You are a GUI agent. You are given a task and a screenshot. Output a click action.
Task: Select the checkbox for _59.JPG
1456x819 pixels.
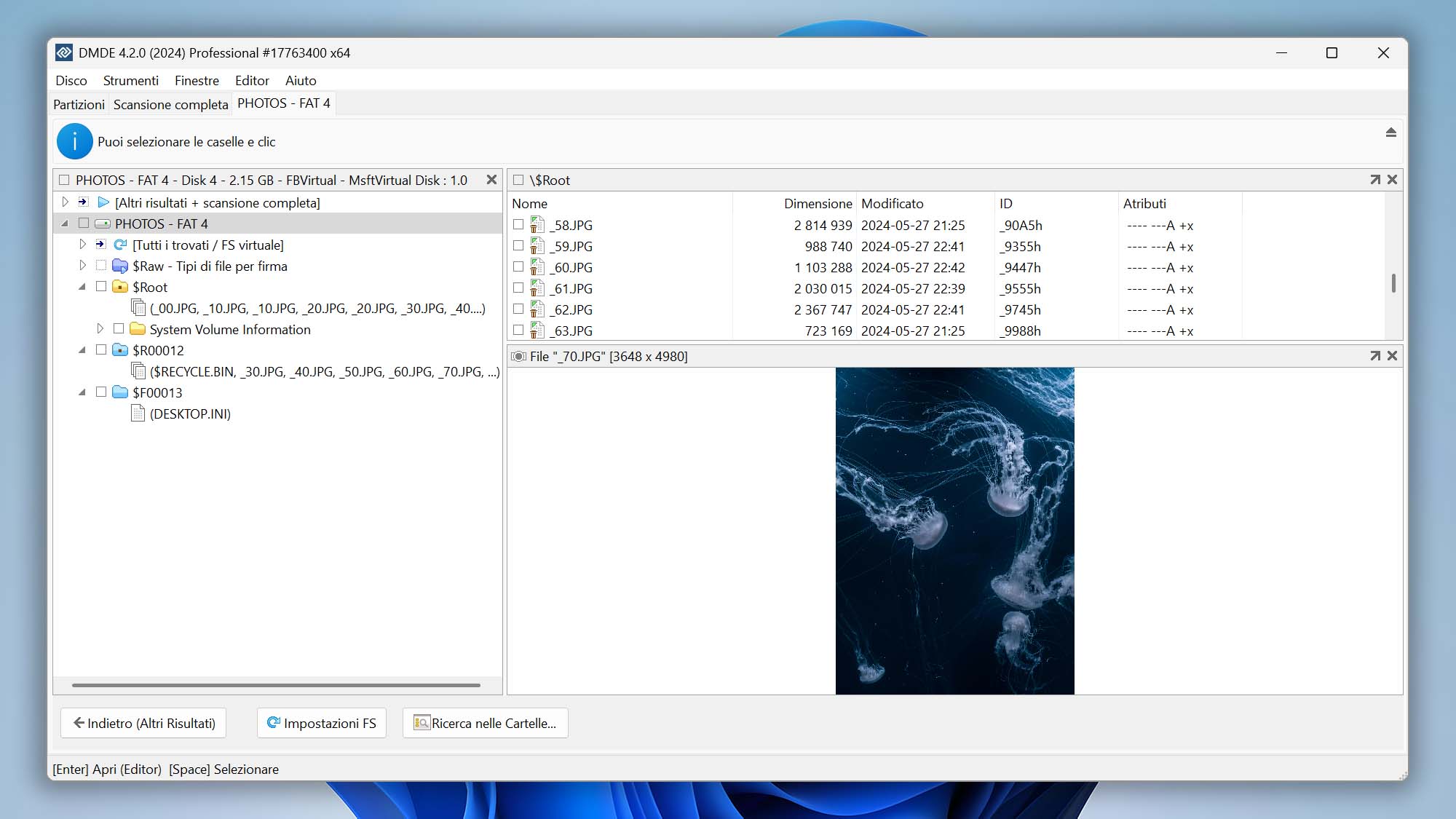pos(519,246)
